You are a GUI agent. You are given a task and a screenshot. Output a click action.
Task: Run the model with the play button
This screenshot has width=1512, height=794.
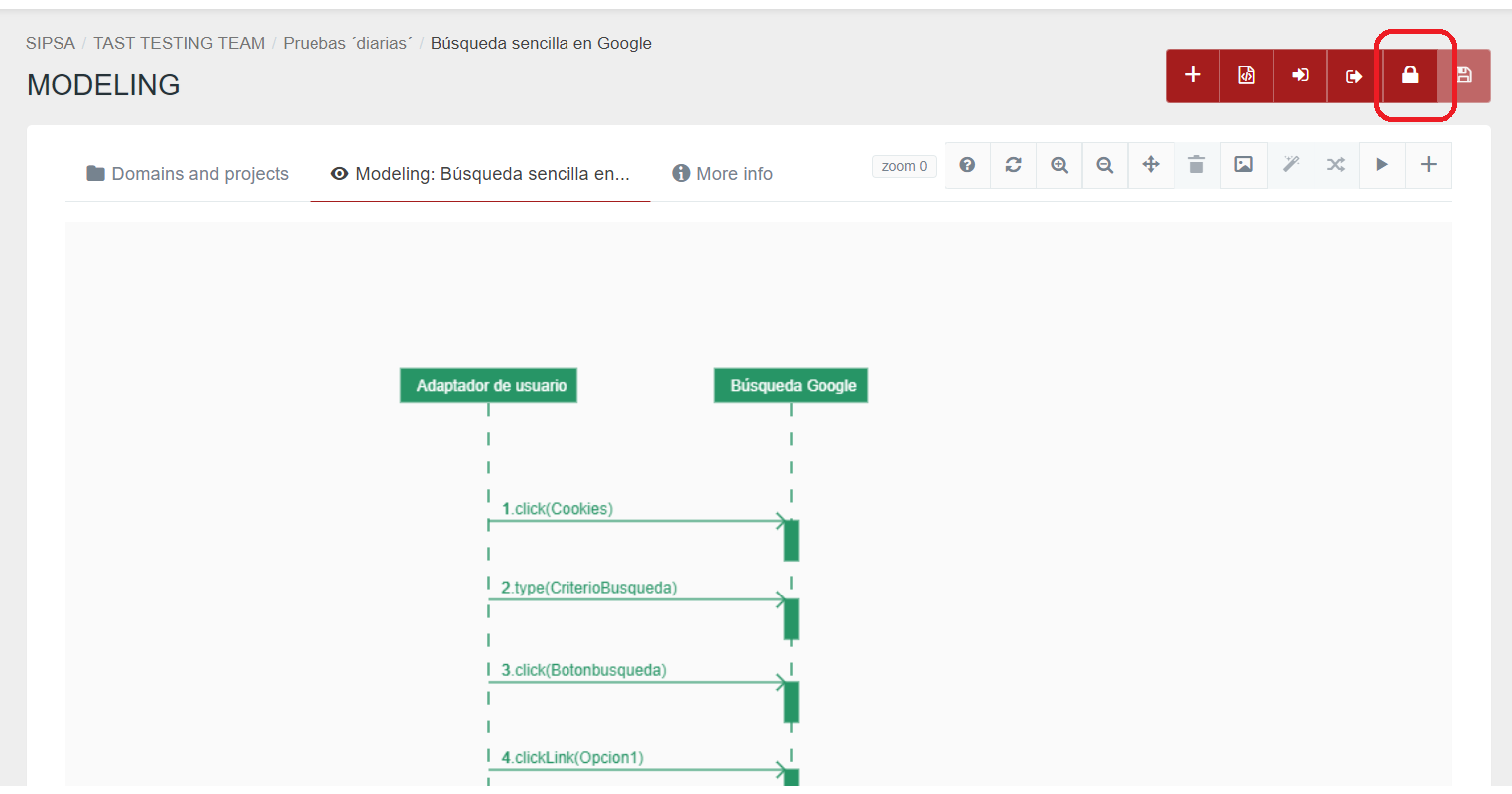click(1382, 165)
